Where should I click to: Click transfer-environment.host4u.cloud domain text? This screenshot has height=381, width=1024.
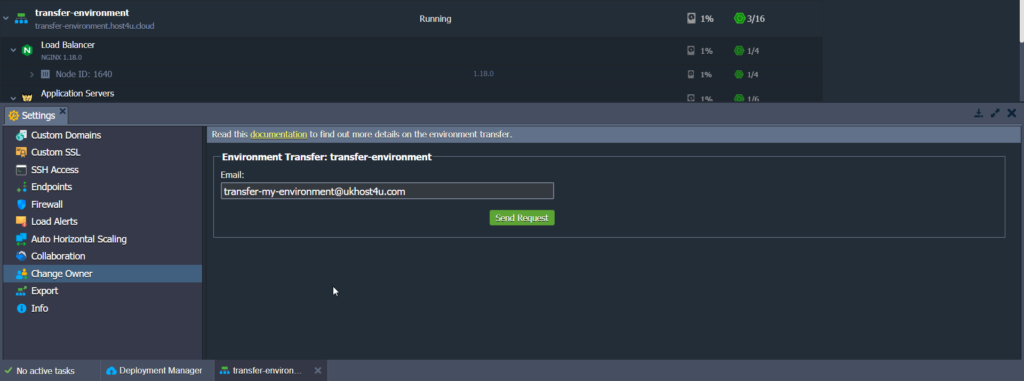click(95, 26)
